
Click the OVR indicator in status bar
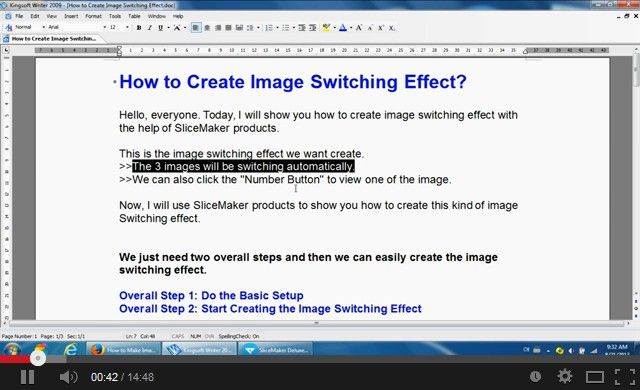[209, 336]
